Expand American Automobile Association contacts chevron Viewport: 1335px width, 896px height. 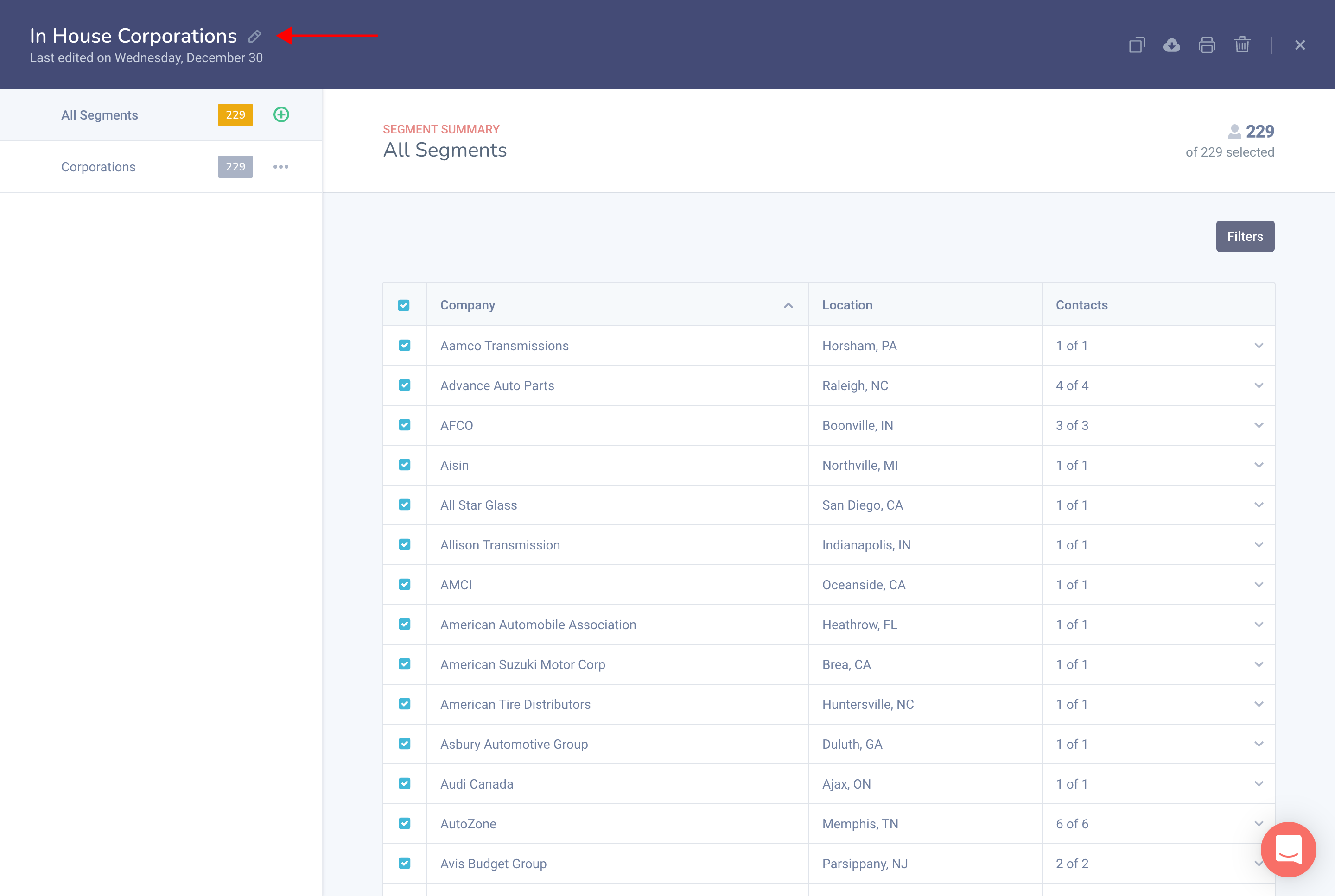1259,625
